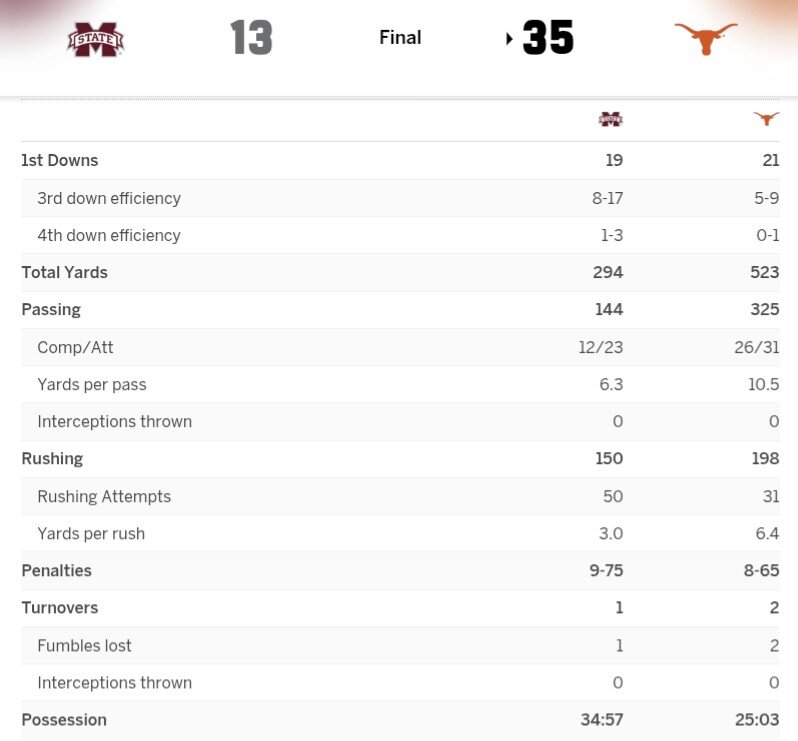Select the Penalties row label
Screen dimensions: 798x741
point(56,570)
